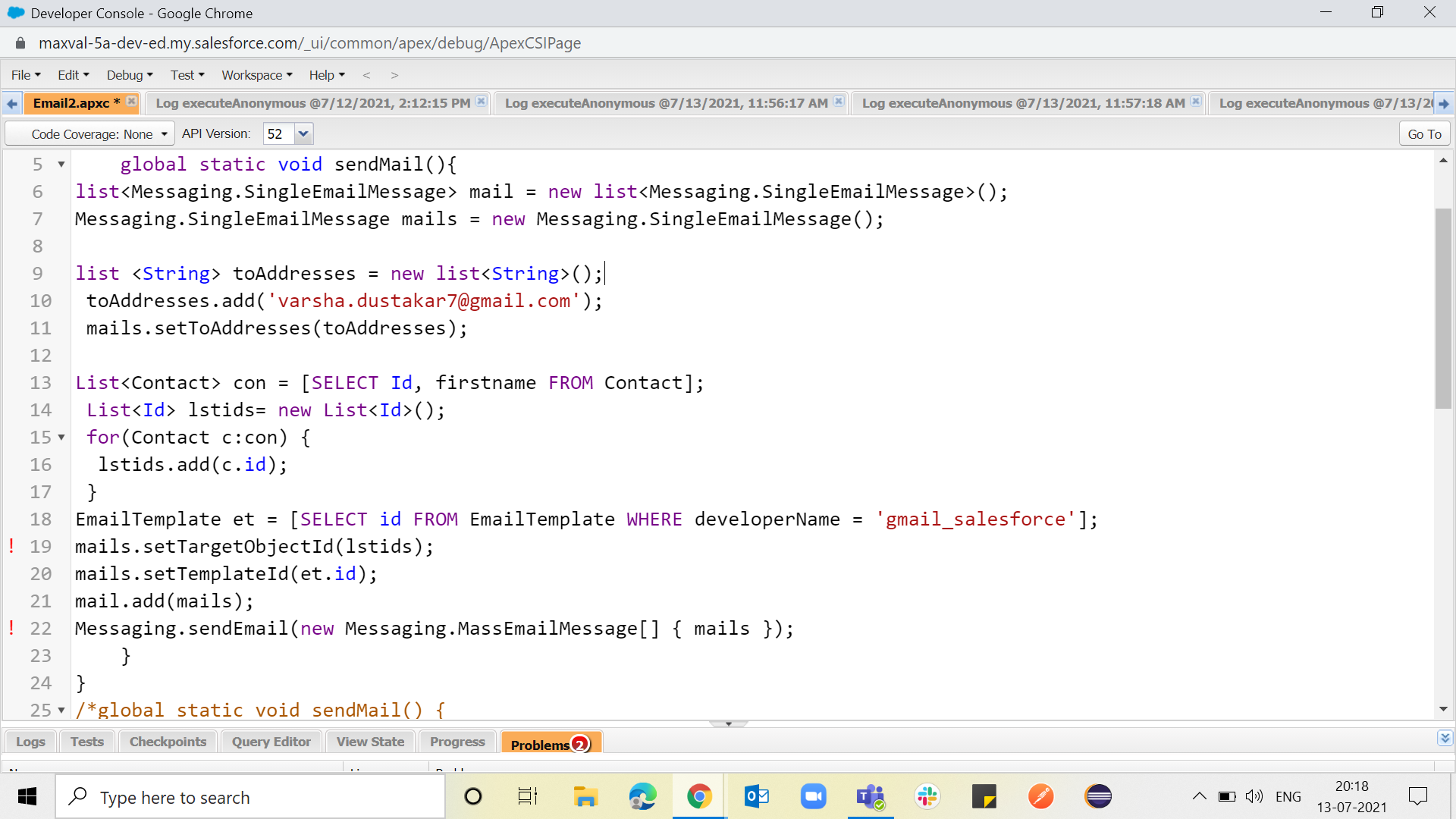1456x819 pixels.
Task: Click the back navigation arrow beside Email2.apxc tab
Action: 11,103
